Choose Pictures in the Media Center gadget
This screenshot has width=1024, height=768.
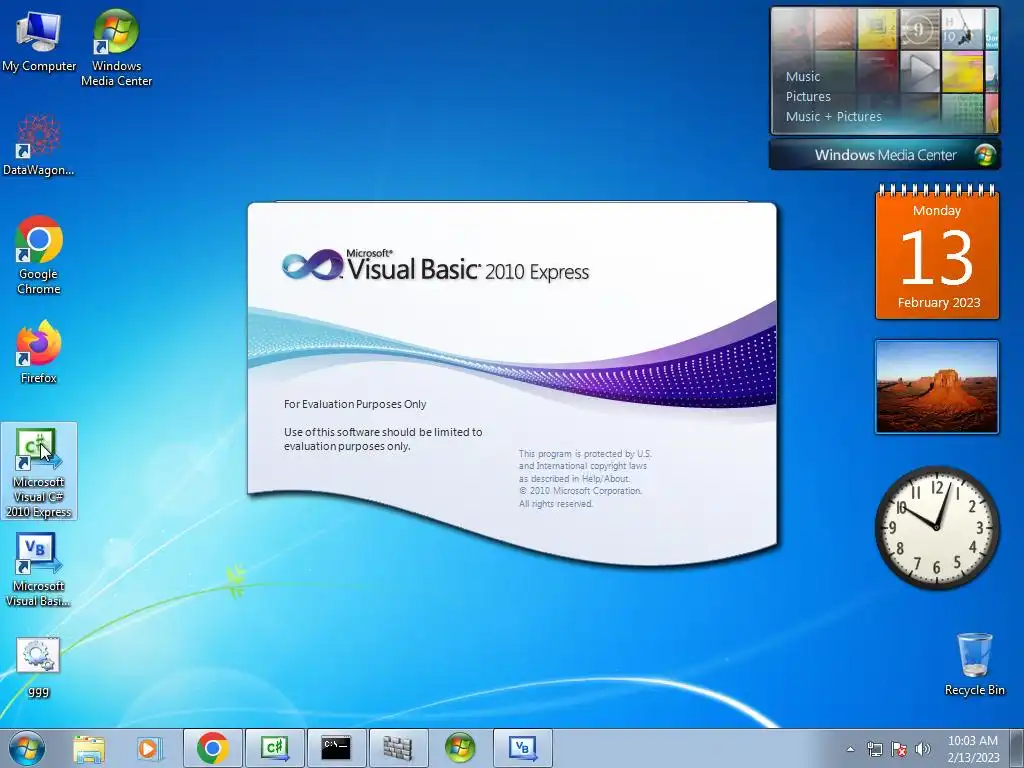click(808, 97)
